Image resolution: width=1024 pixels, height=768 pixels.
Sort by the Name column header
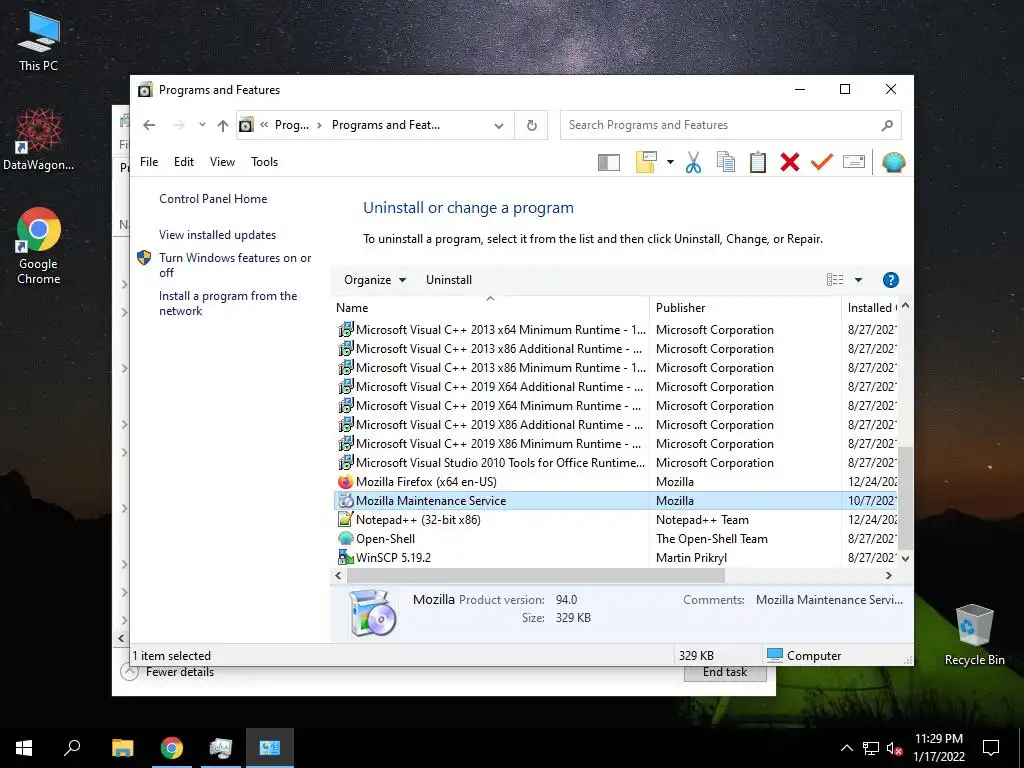tap(491, 308)
